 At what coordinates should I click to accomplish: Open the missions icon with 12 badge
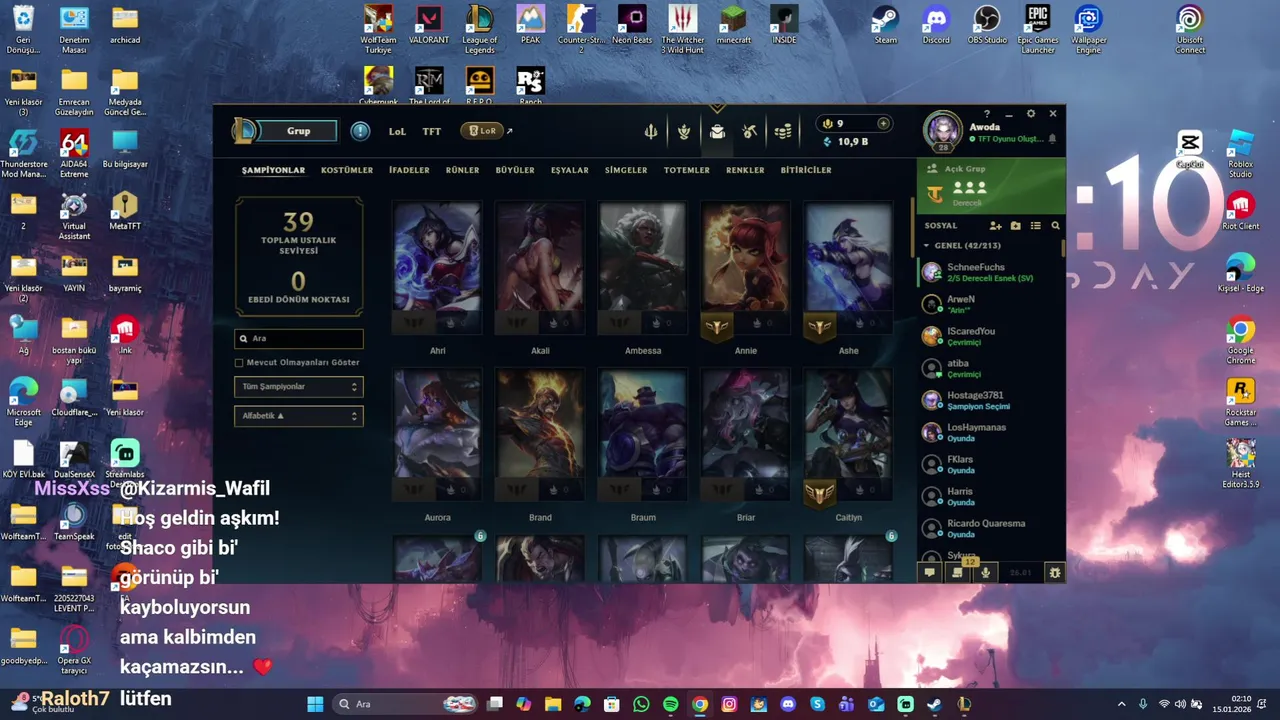click(957, 572)
